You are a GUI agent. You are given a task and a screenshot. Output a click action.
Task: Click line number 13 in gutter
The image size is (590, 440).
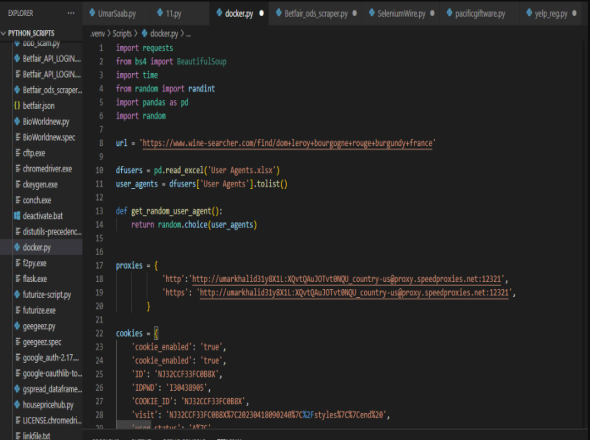pyautogui.click(x=99, y=211)
